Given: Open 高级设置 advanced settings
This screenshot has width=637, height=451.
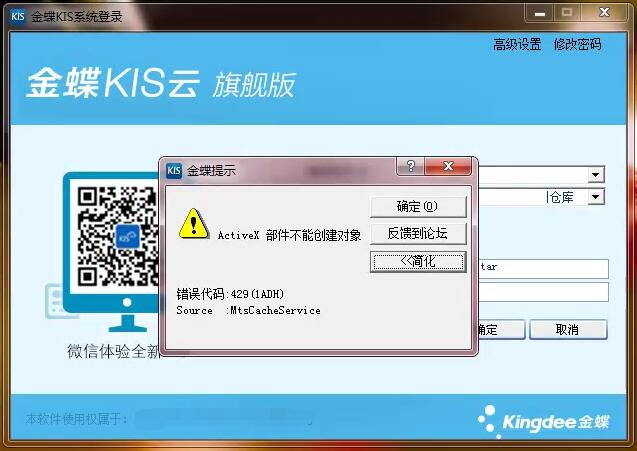Looking at the screenshot, I should (517, 45).
